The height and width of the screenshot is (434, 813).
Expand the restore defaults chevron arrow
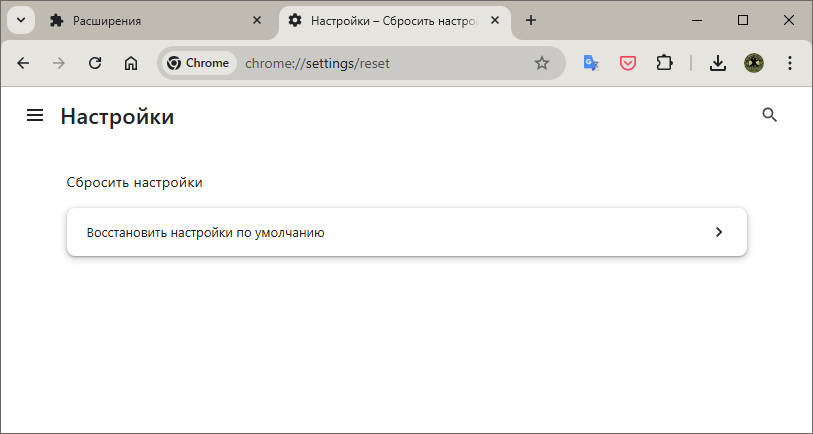tap(719, 232)
